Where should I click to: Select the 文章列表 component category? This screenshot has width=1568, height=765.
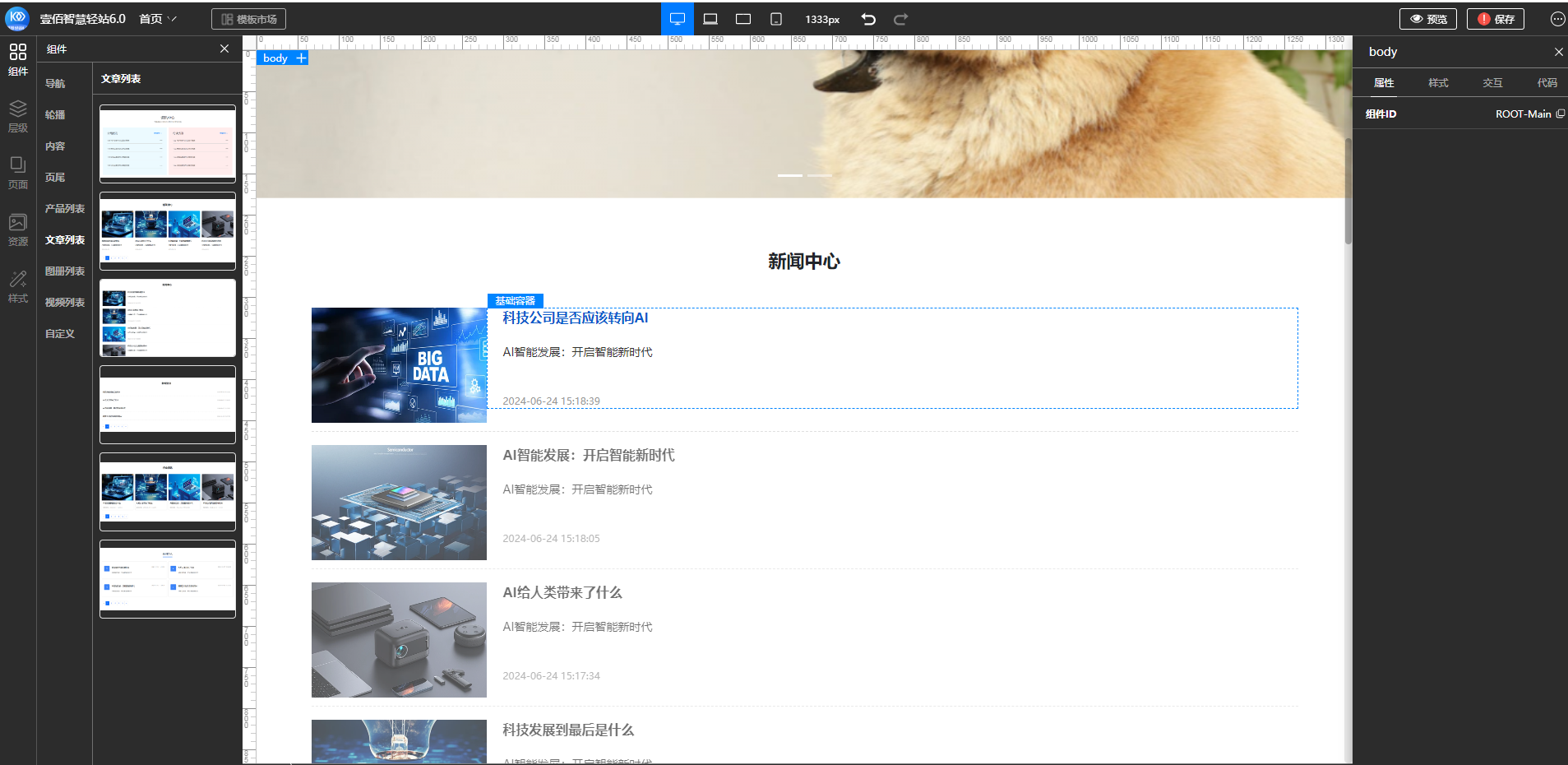65,239
